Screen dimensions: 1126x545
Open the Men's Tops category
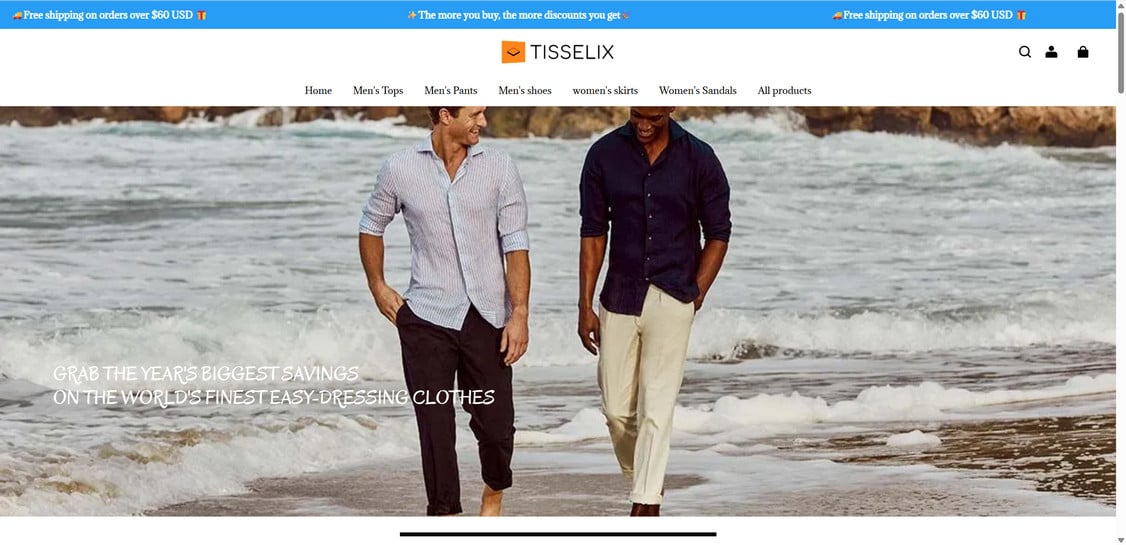point(378,90)
